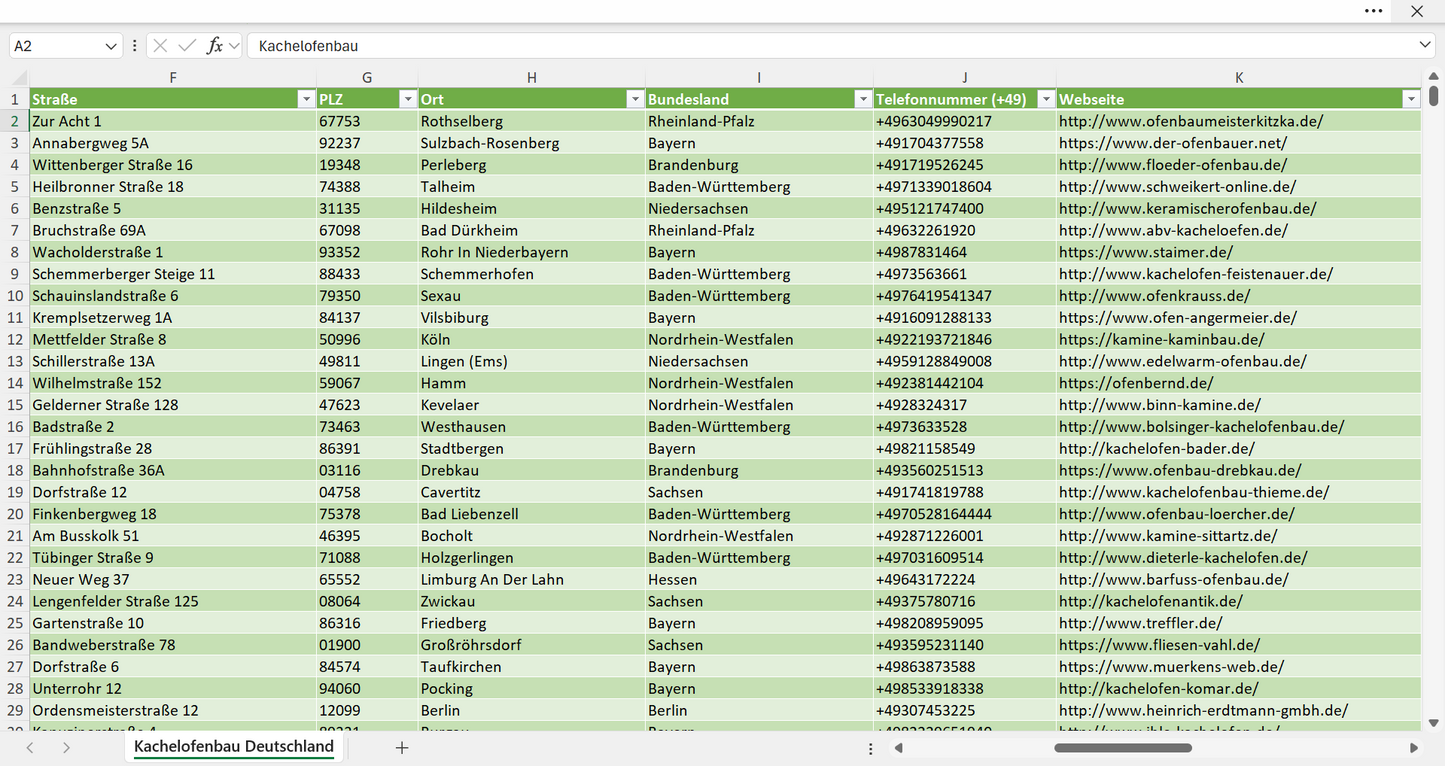This screenshot has height=766, width=1445.
Task: Click the horizontal scrollbar left arrow
Action: 899,748
